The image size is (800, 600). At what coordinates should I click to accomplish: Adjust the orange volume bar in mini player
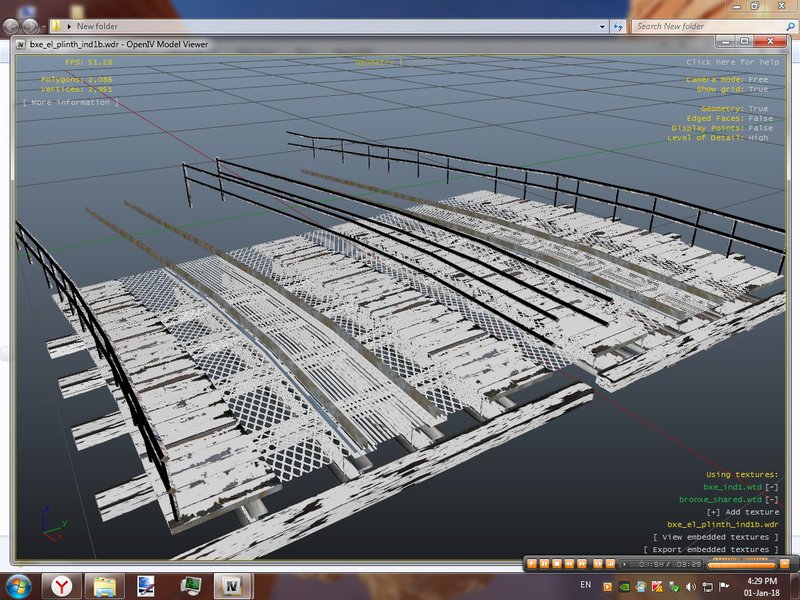pyautogui.click(x=741, y=564)
